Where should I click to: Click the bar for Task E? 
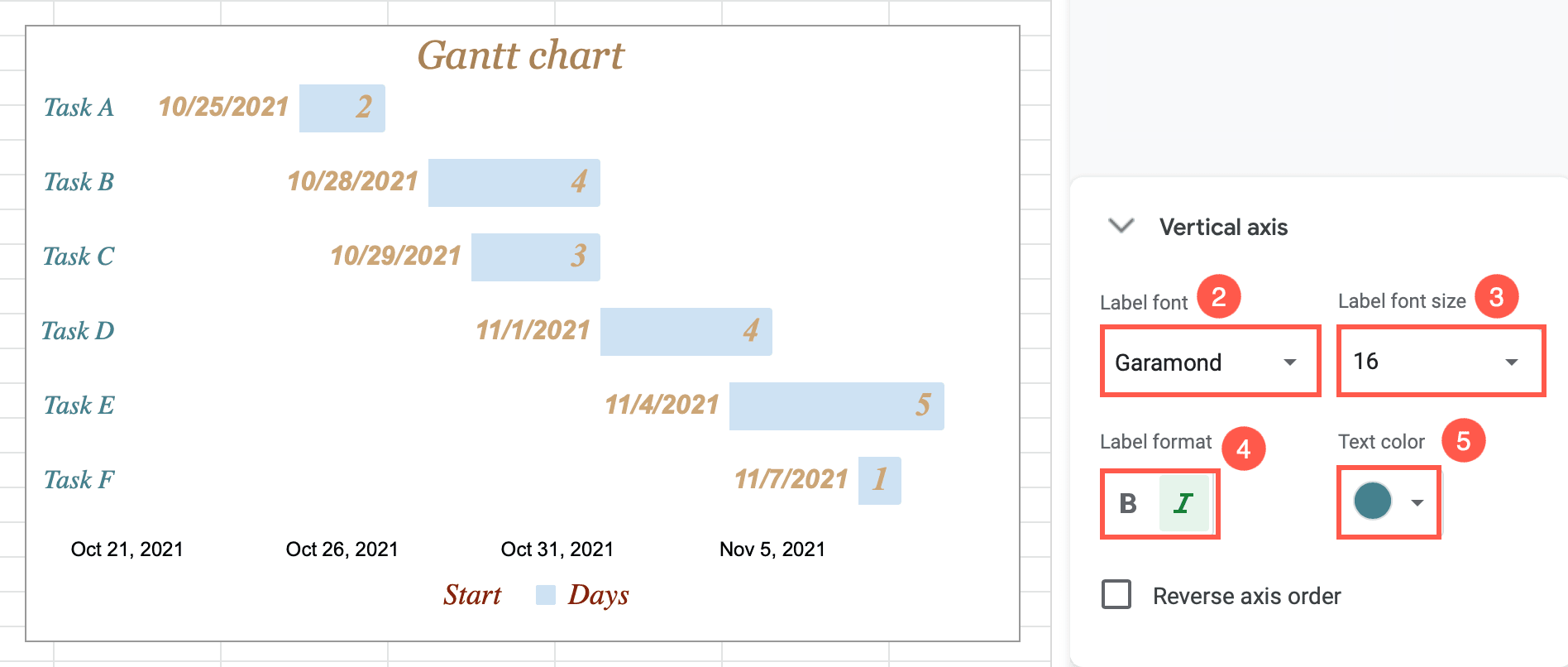[835, 405]
